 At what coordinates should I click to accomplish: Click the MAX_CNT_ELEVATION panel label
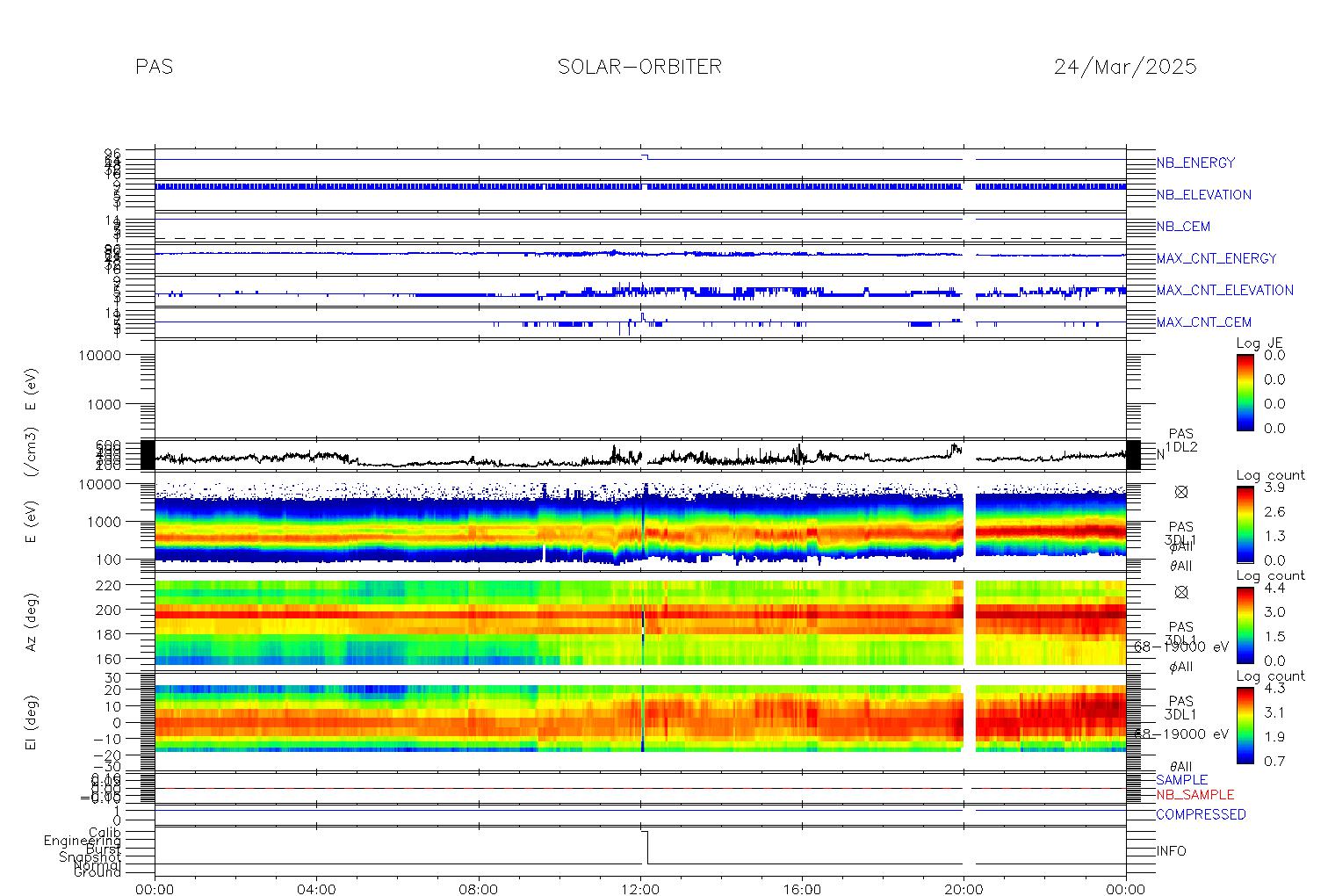click(x=1224, y=290)
